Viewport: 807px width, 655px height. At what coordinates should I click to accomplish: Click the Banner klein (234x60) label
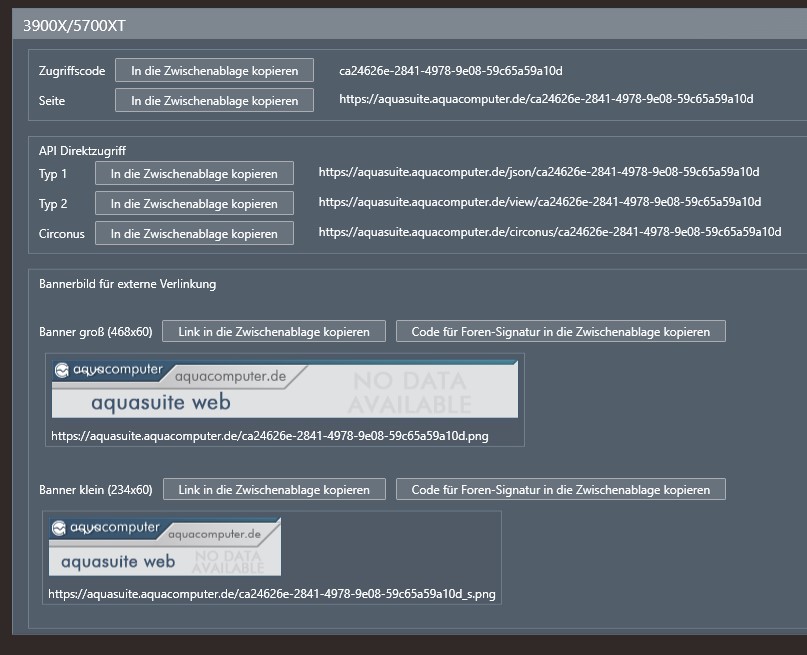pos(96,490)
